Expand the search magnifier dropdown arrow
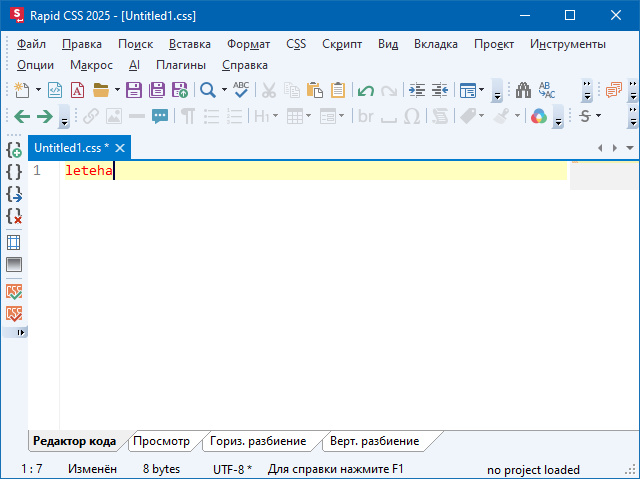The height and width of the screenshot is (479, 640). click(224, 90)
